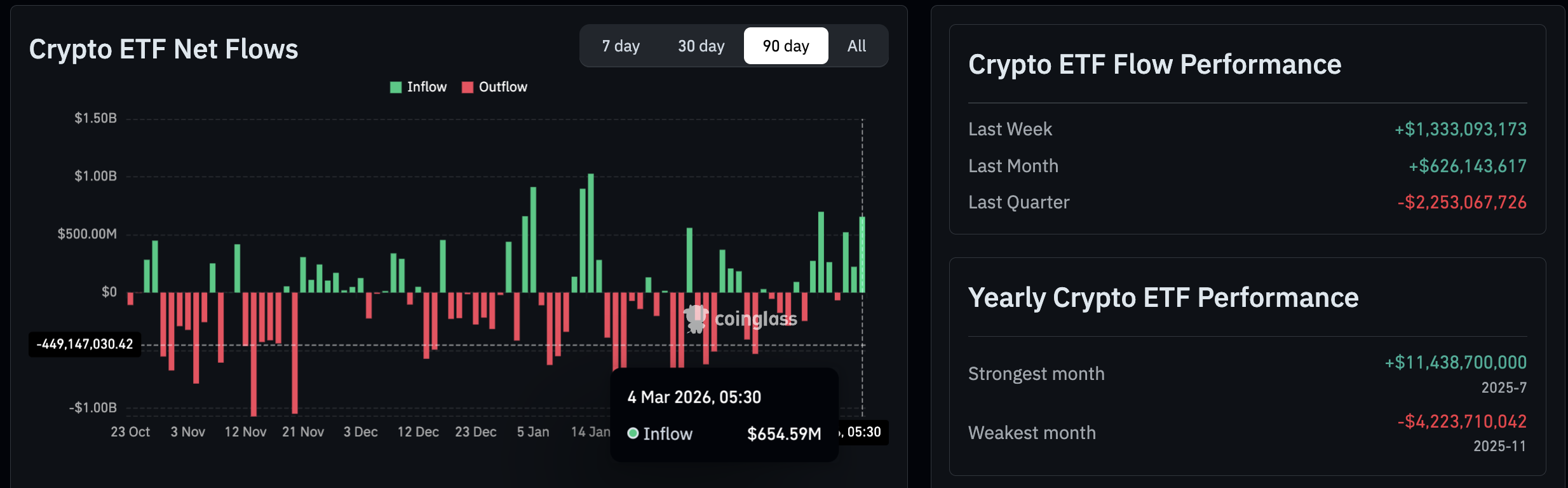Viewport: 1568px width, 488px height.
Task: Select the 30 day tab
Action: coord(701,46)
